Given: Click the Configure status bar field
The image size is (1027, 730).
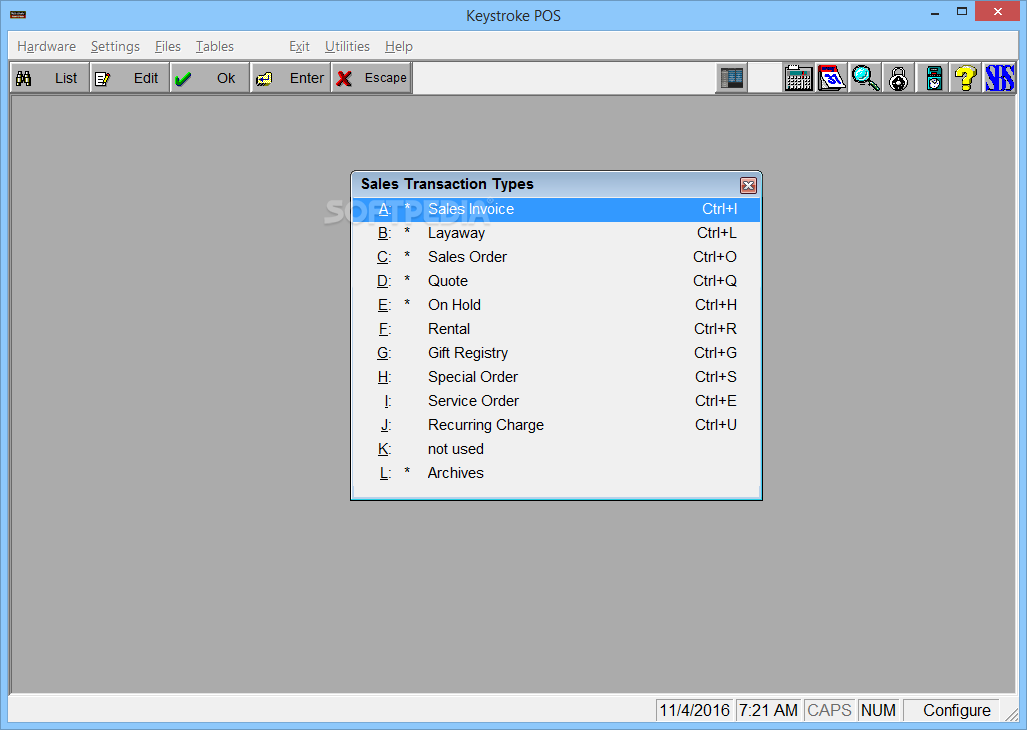Looking at the screenshot, I should 952,710.
